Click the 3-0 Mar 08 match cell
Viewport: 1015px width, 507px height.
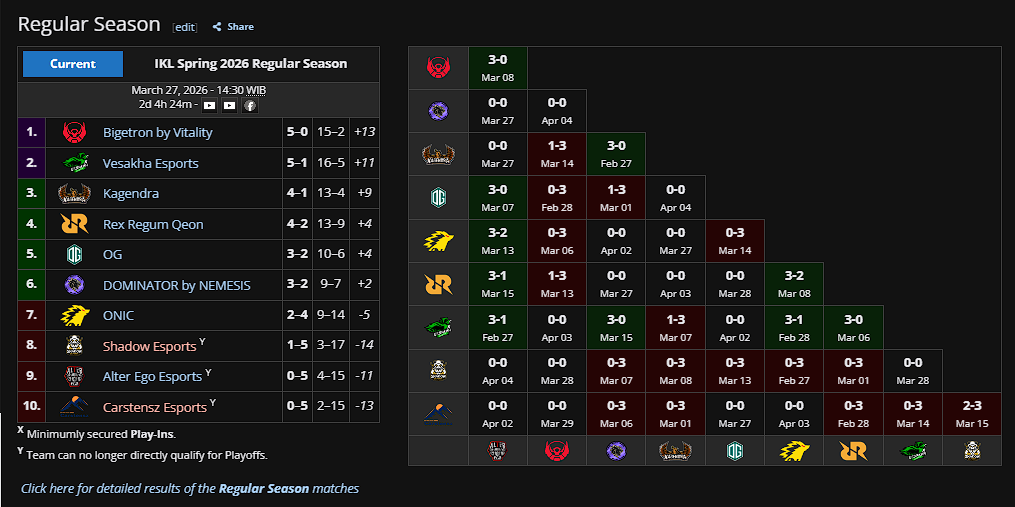498,68
